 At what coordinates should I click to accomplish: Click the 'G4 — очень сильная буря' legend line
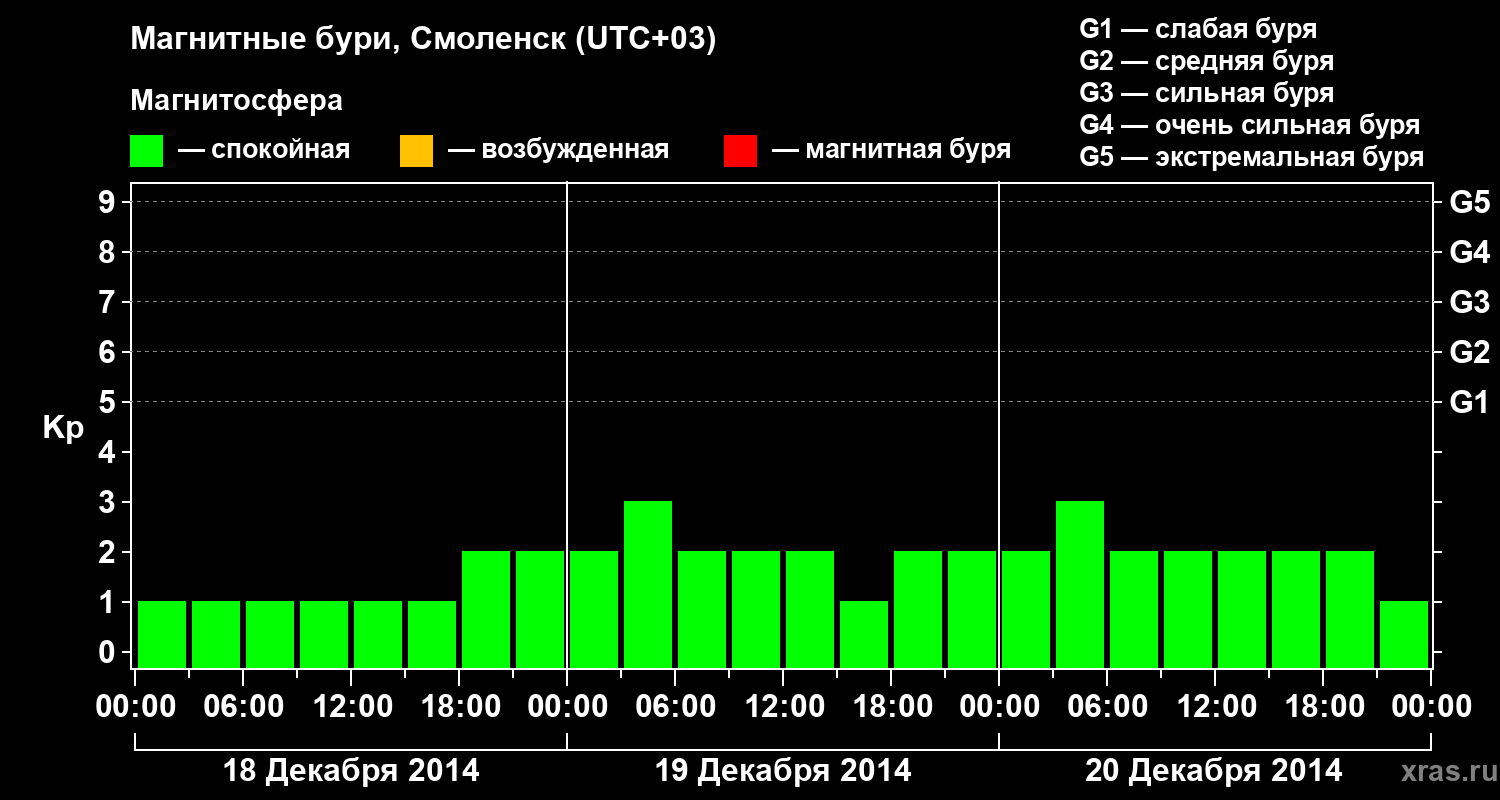[1249, 125]
